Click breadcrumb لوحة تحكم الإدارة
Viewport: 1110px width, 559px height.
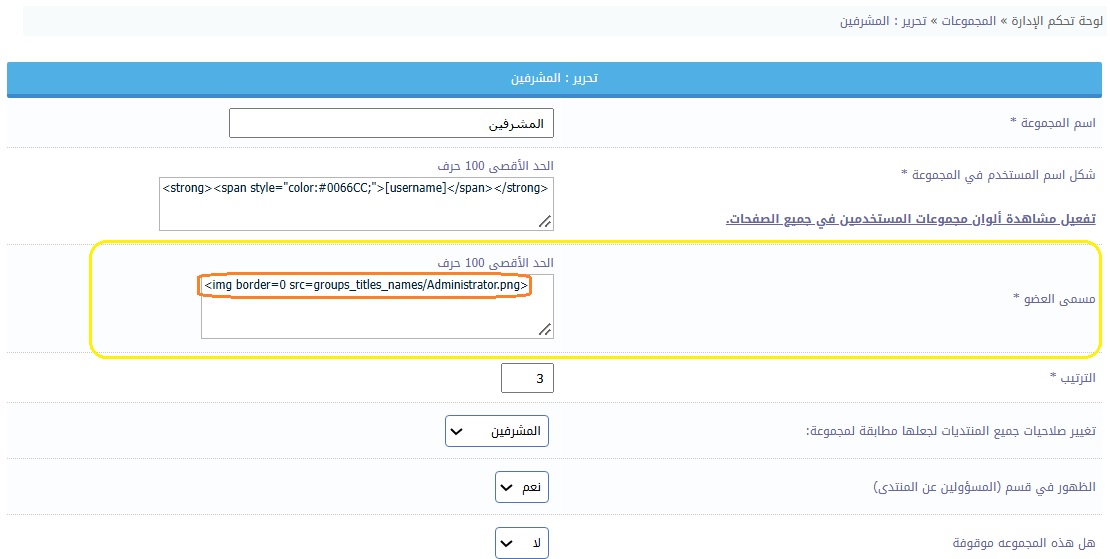coord(1056,21)
